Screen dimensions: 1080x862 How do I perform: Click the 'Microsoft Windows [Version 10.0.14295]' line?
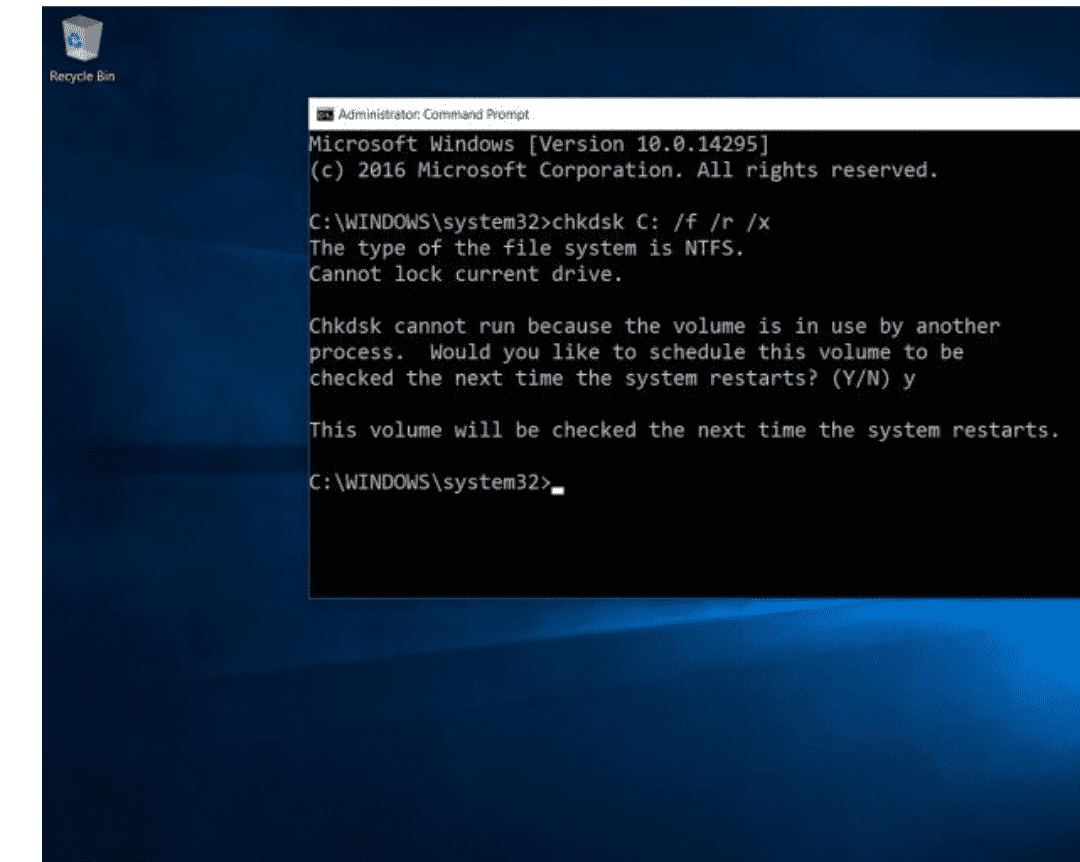pos(539,144)
